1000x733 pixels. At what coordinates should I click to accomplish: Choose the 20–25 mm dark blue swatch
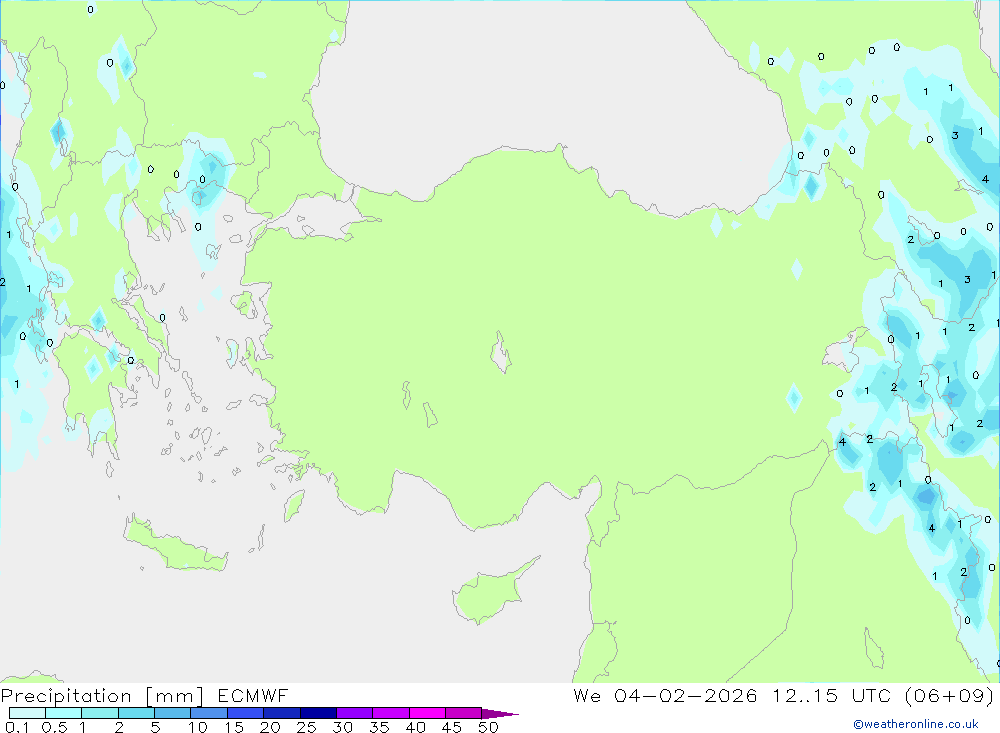coord(281,713)
